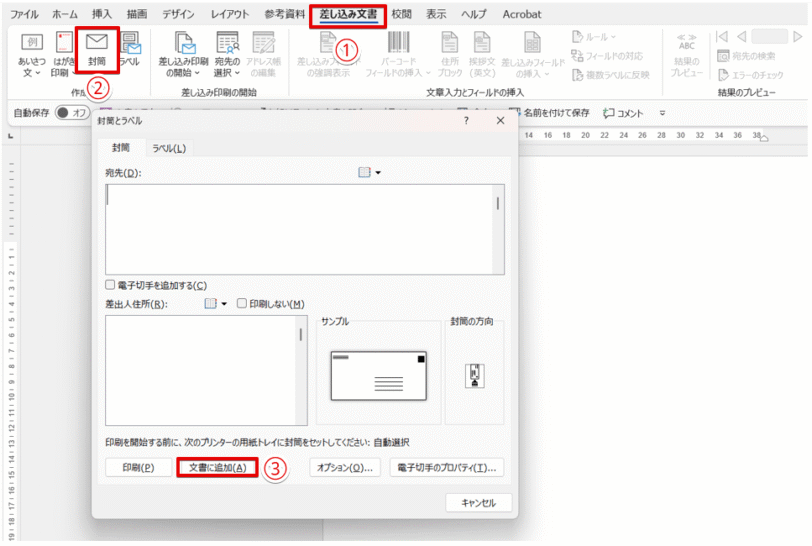Toggle 自動保存 autosave switch

[x=72, y=112]
